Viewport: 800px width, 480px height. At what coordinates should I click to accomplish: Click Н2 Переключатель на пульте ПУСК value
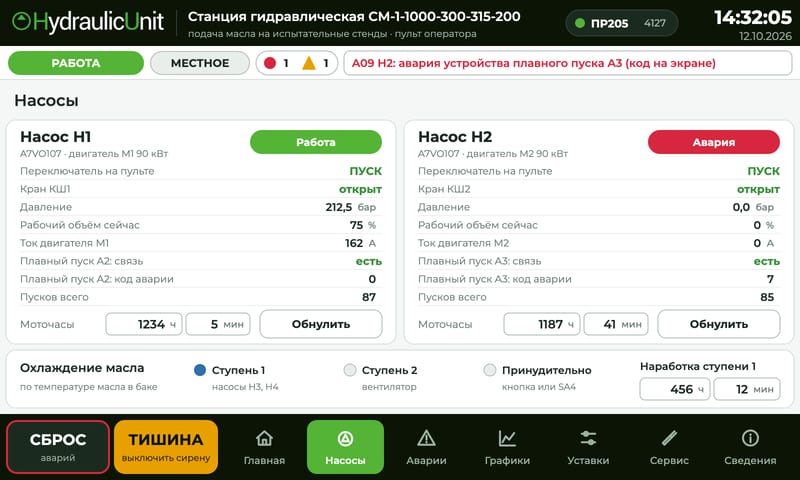[x=764, y=171]
